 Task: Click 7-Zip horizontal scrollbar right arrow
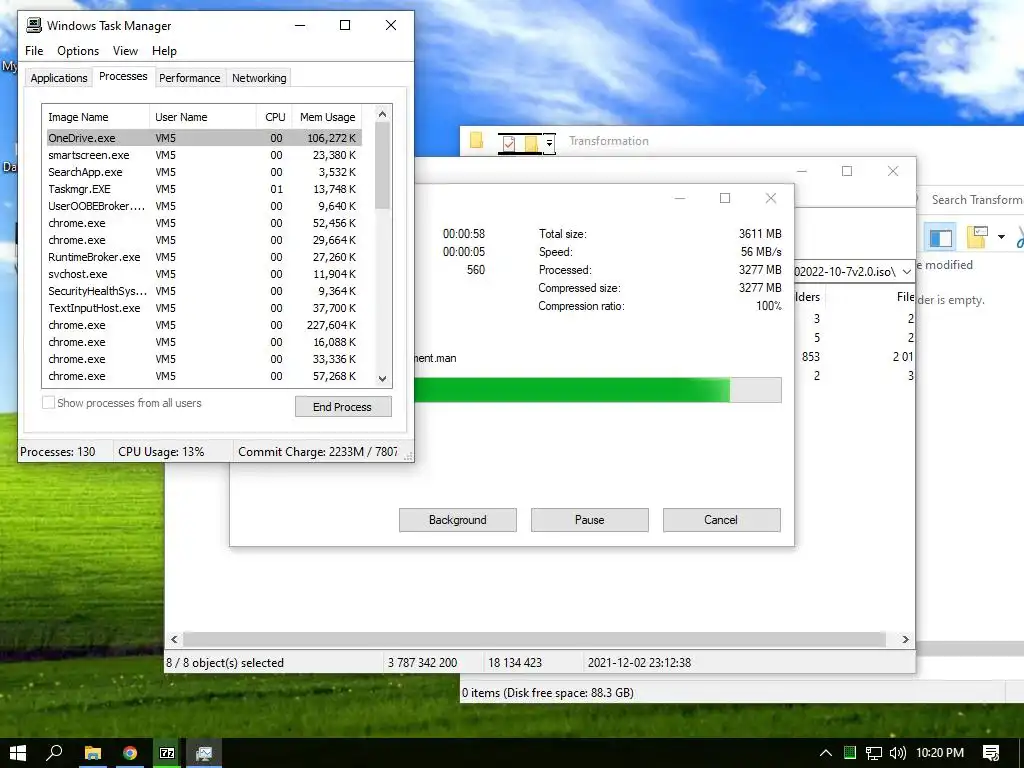pyautogui.click(x=905, y=639)
